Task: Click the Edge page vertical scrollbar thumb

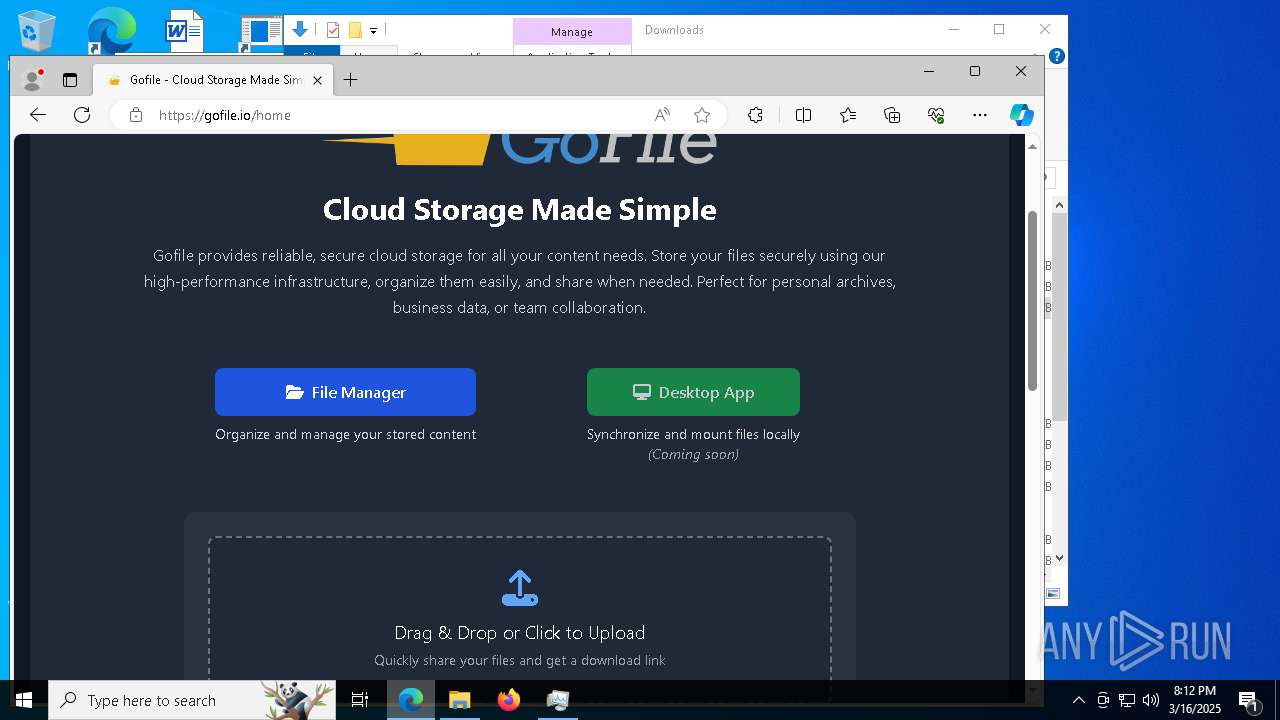Action: [x=1032, y=300]
